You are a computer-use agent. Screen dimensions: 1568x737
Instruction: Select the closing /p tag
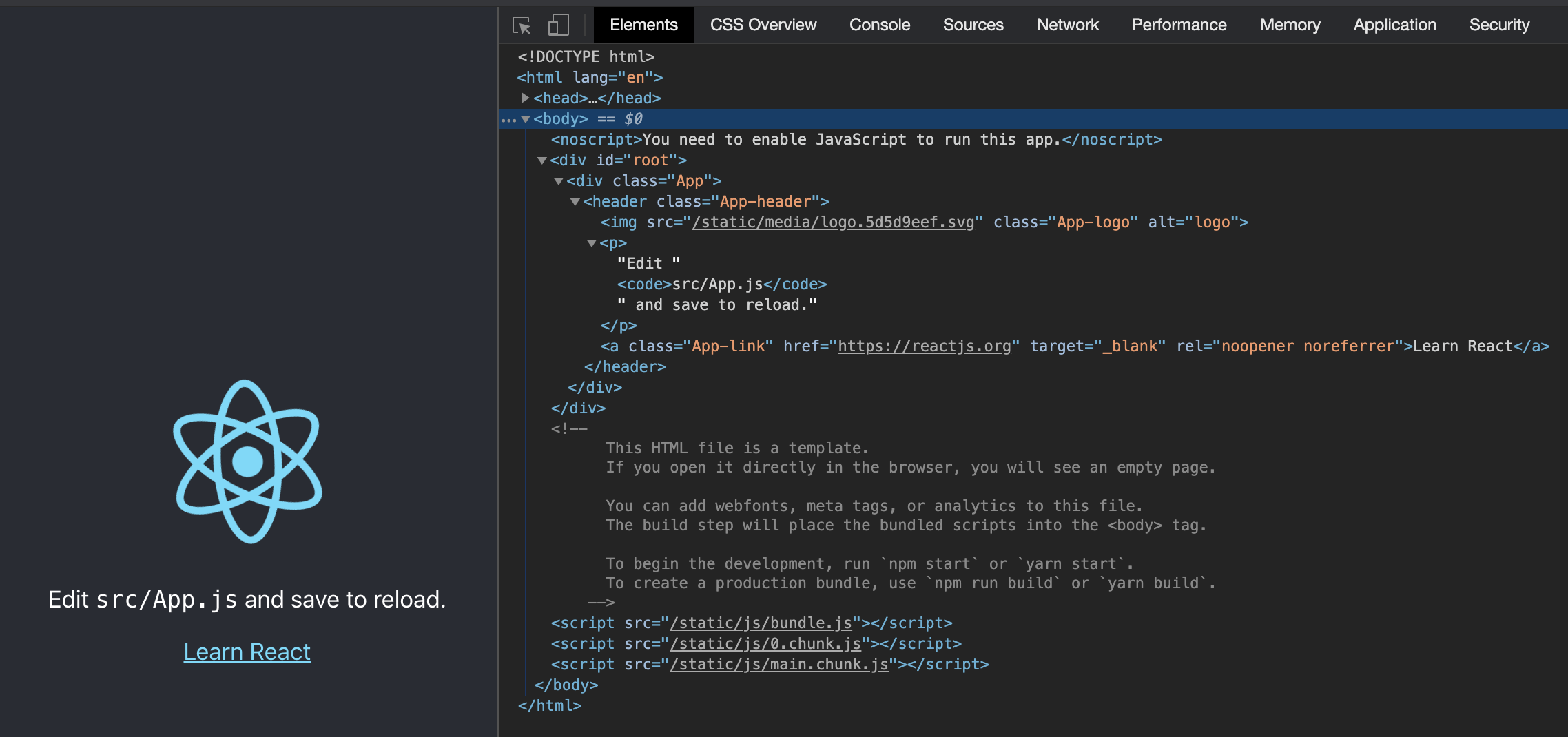(x=619, y=326)
